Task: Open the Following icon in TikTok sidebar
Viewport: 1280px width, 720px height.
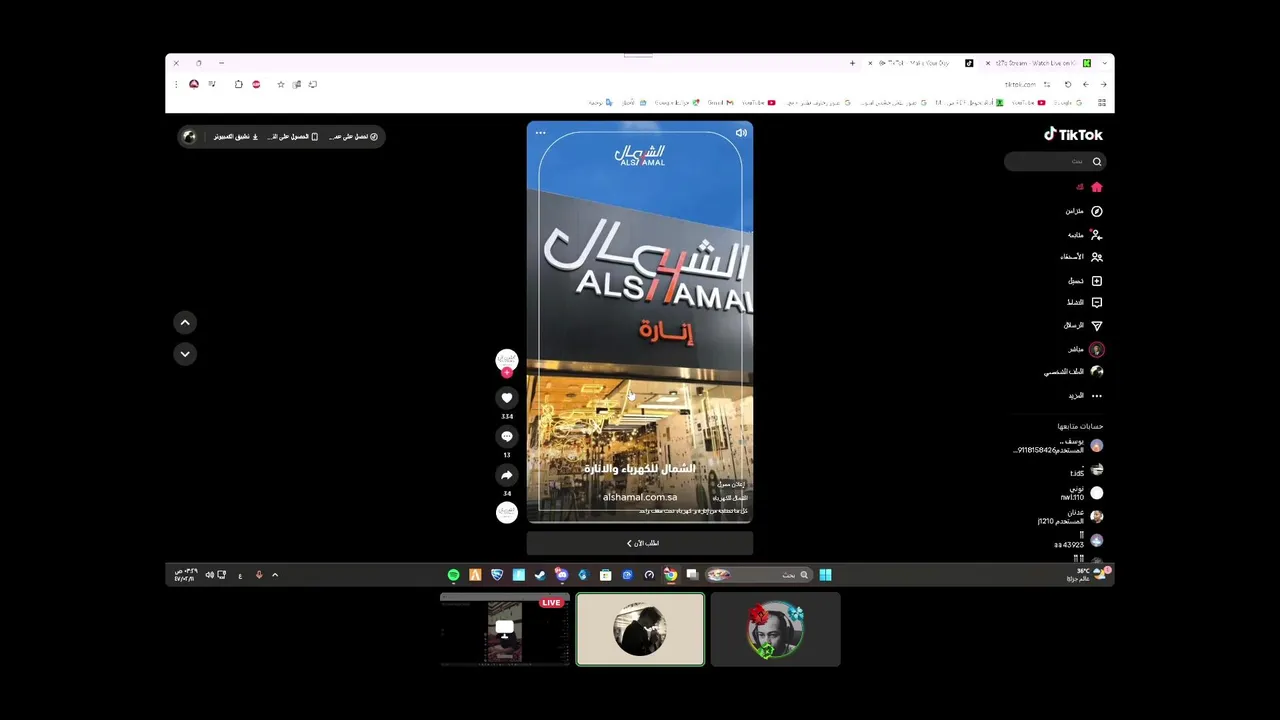Action: (x=1097, y=234)
